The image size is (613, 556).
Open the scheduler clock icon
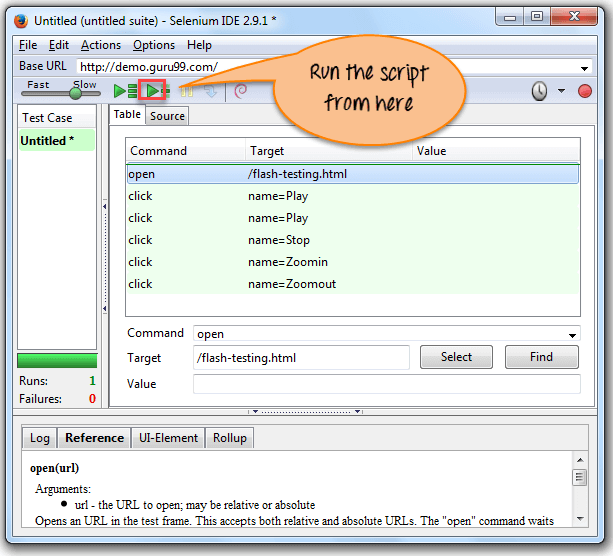(539, 91)
